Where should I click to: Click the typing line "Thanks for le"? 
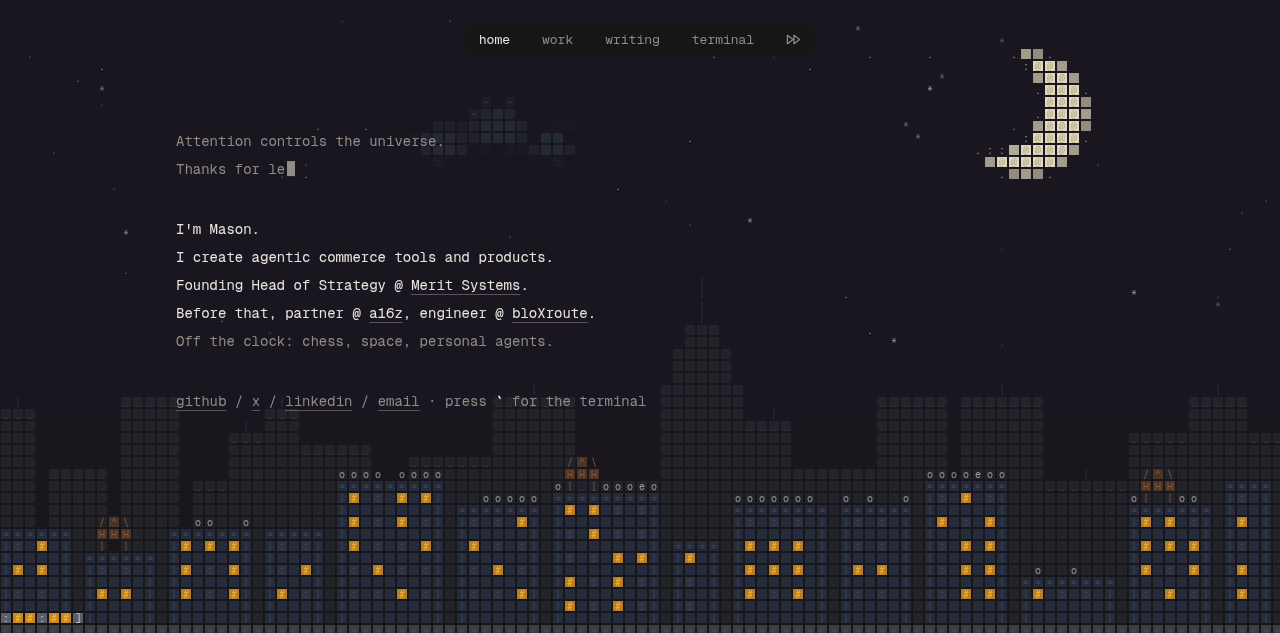click(235, 170)
